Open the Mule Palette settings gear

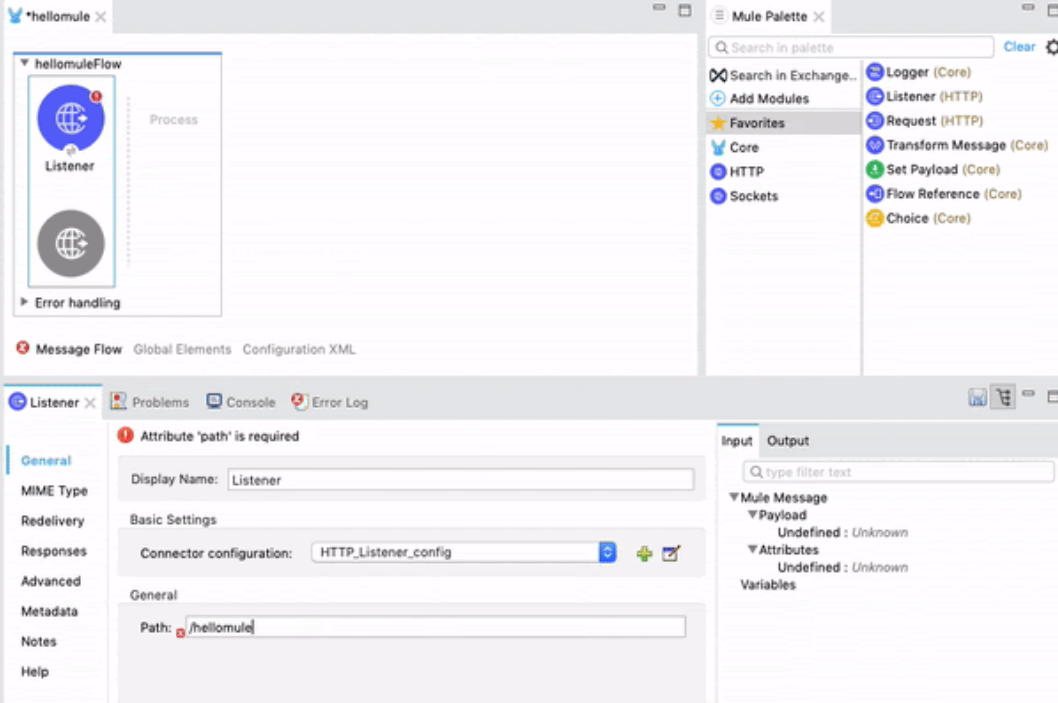click(1051, 47)
